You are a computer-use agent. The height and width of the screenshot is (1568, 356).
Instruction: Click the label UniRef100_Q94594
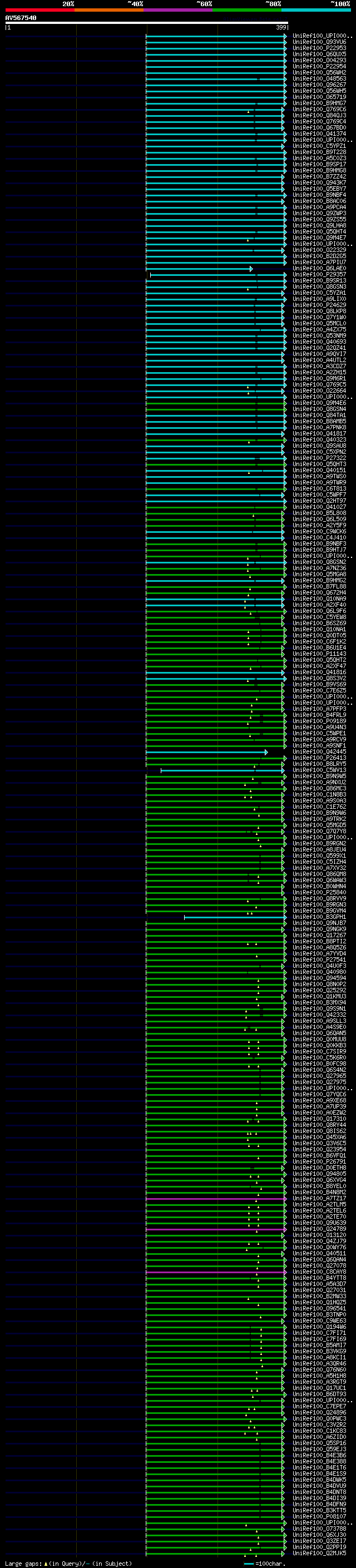point(319,978)
